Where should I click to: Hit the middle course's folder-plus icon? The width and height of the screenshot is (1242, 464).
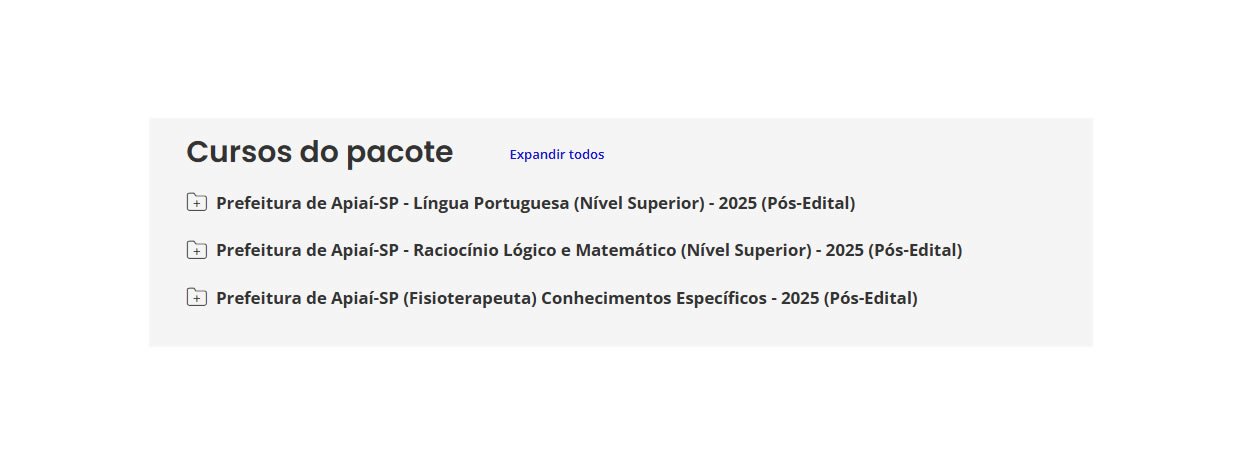click(196, 250)
